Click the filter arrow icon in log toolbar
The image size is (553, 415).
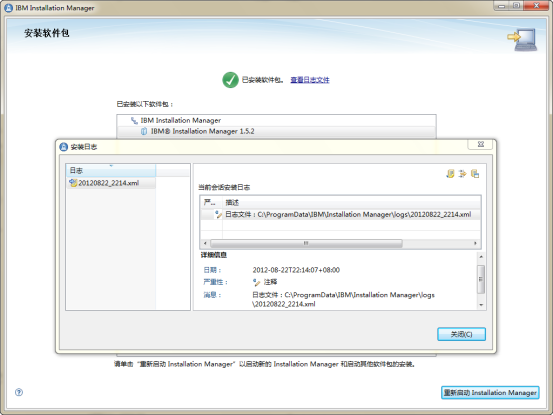[x=462, y=173]
